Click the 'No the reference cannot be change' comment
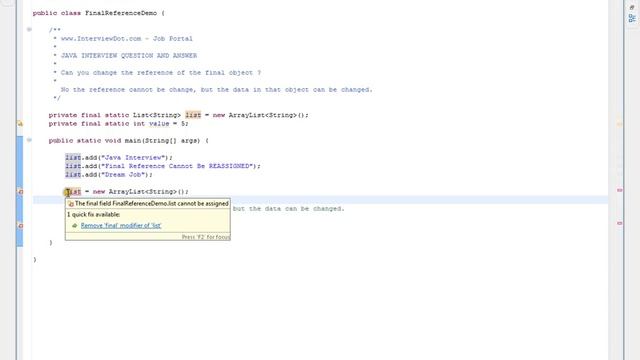640x360 pixels. [x=216, y=89]
